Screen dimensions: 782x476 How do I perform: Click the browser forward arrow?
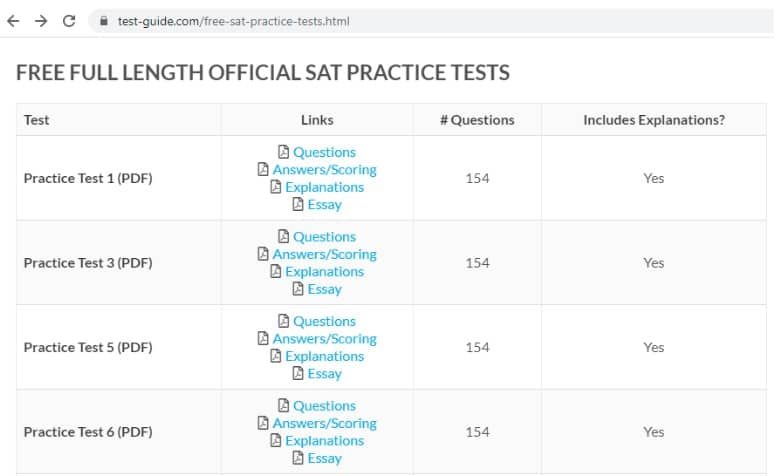tap(41, 20)
